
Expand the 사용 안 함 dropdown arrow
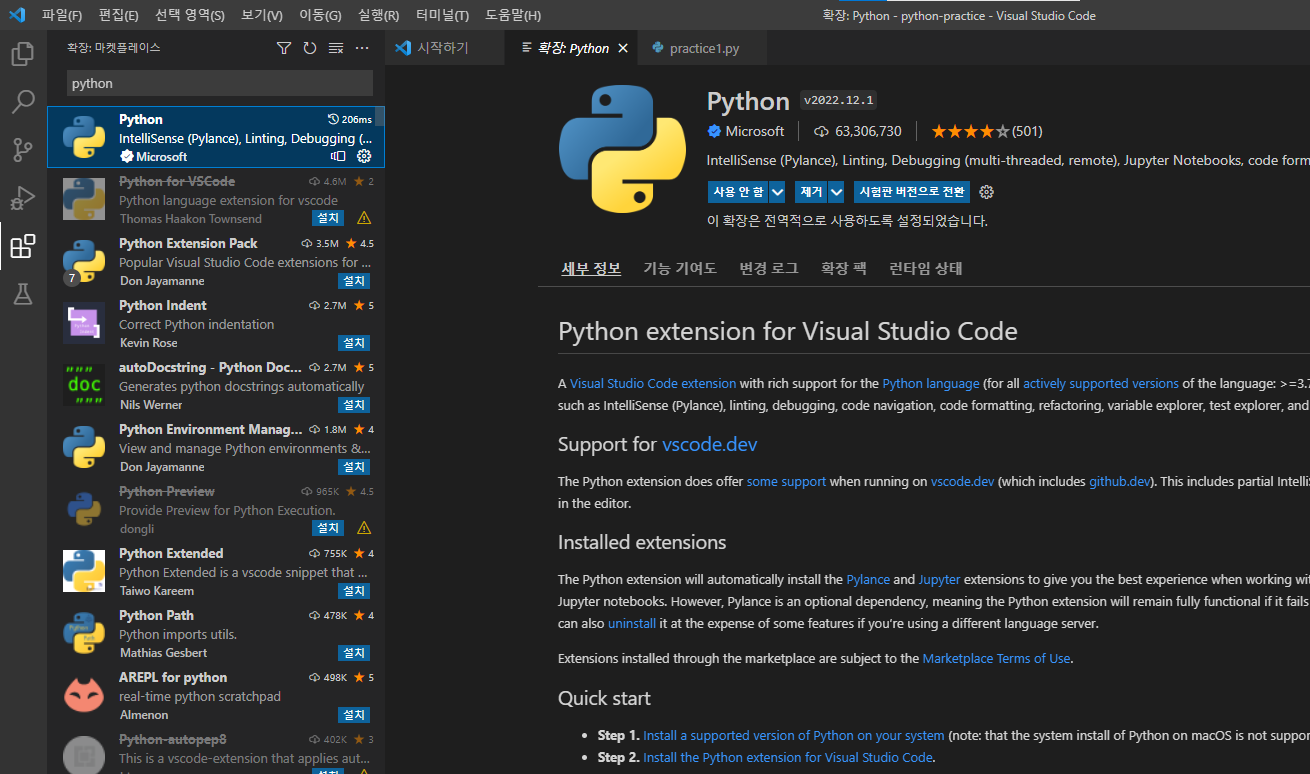pyautogui.click(x=777, y=192)
